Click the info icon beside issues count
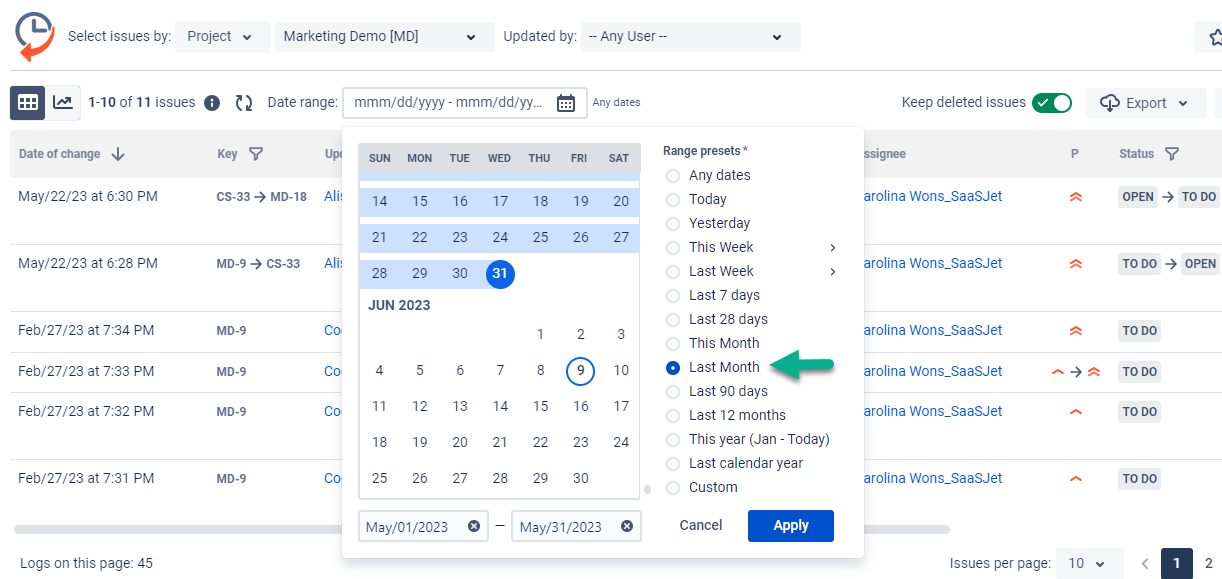Screen dimensions: 1222x579 tap(212, 103)
